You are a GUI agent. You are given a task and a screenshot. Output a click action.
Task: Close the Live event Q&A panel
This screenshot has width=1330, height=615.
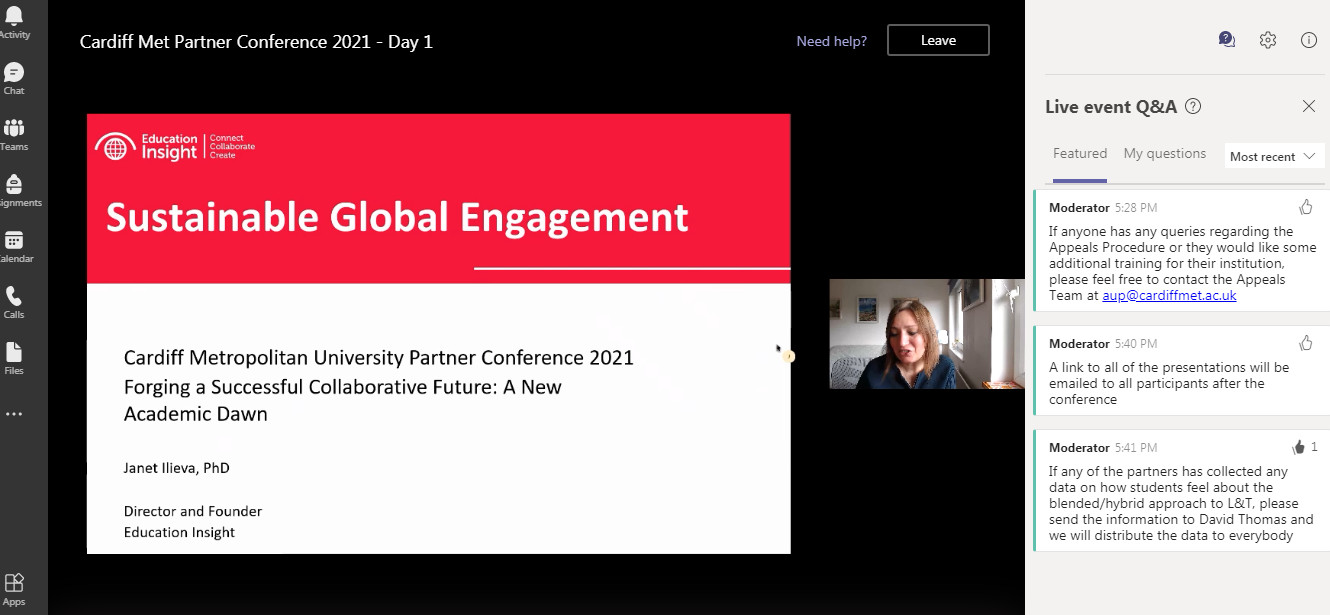point(1309,106)
